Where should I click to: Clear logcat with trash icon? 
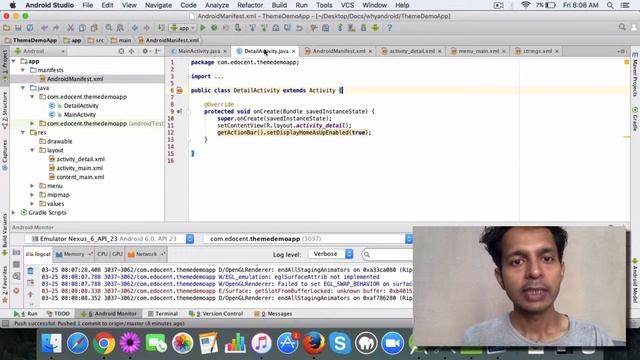tap(31, 270)
